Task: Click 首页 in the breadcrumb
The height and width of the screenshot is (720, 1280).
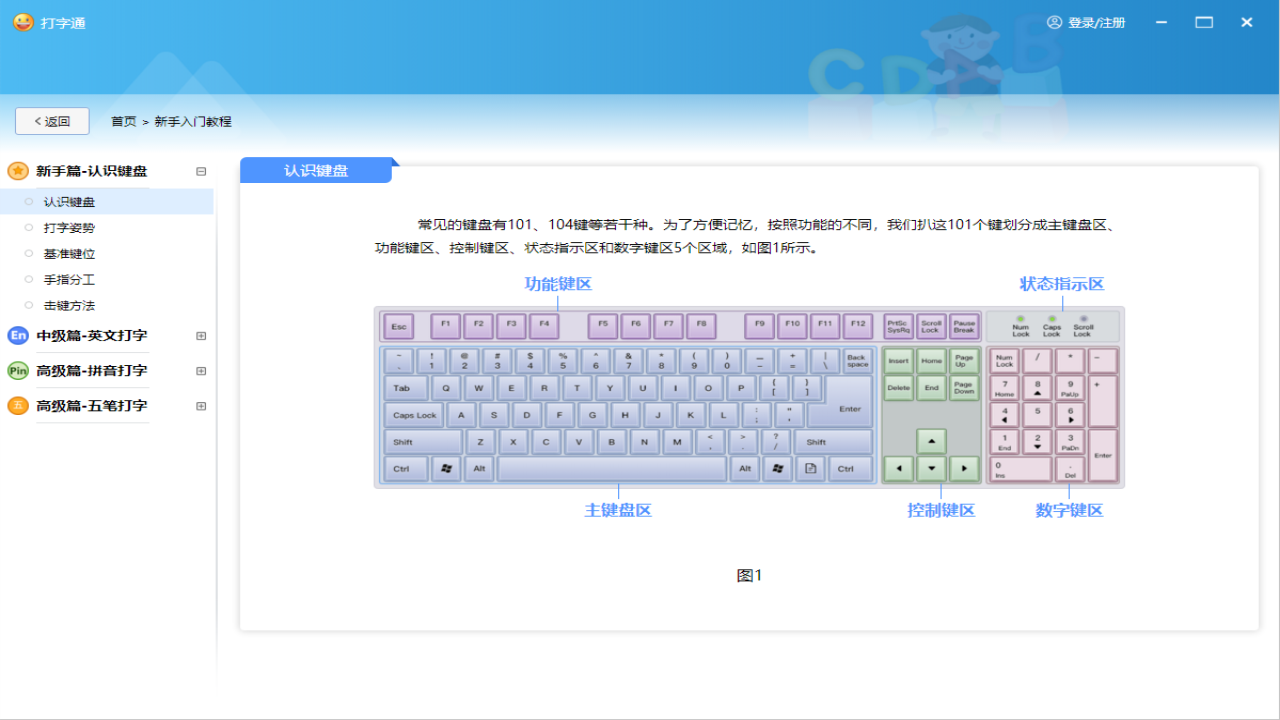Action: coord(122,120)
